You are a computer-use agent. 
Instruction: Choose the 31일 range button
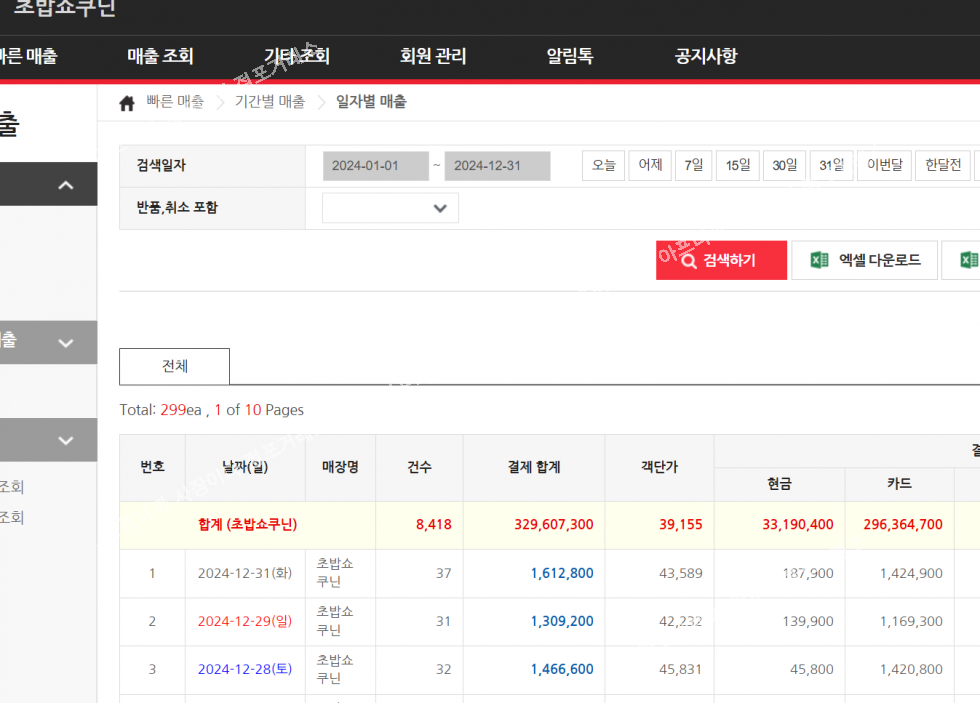(831, 166)
